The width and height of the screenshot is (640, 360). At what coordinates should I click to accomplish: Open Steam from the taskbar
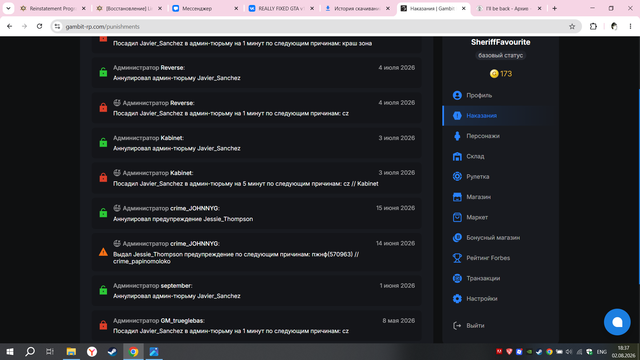pos(112,351)
